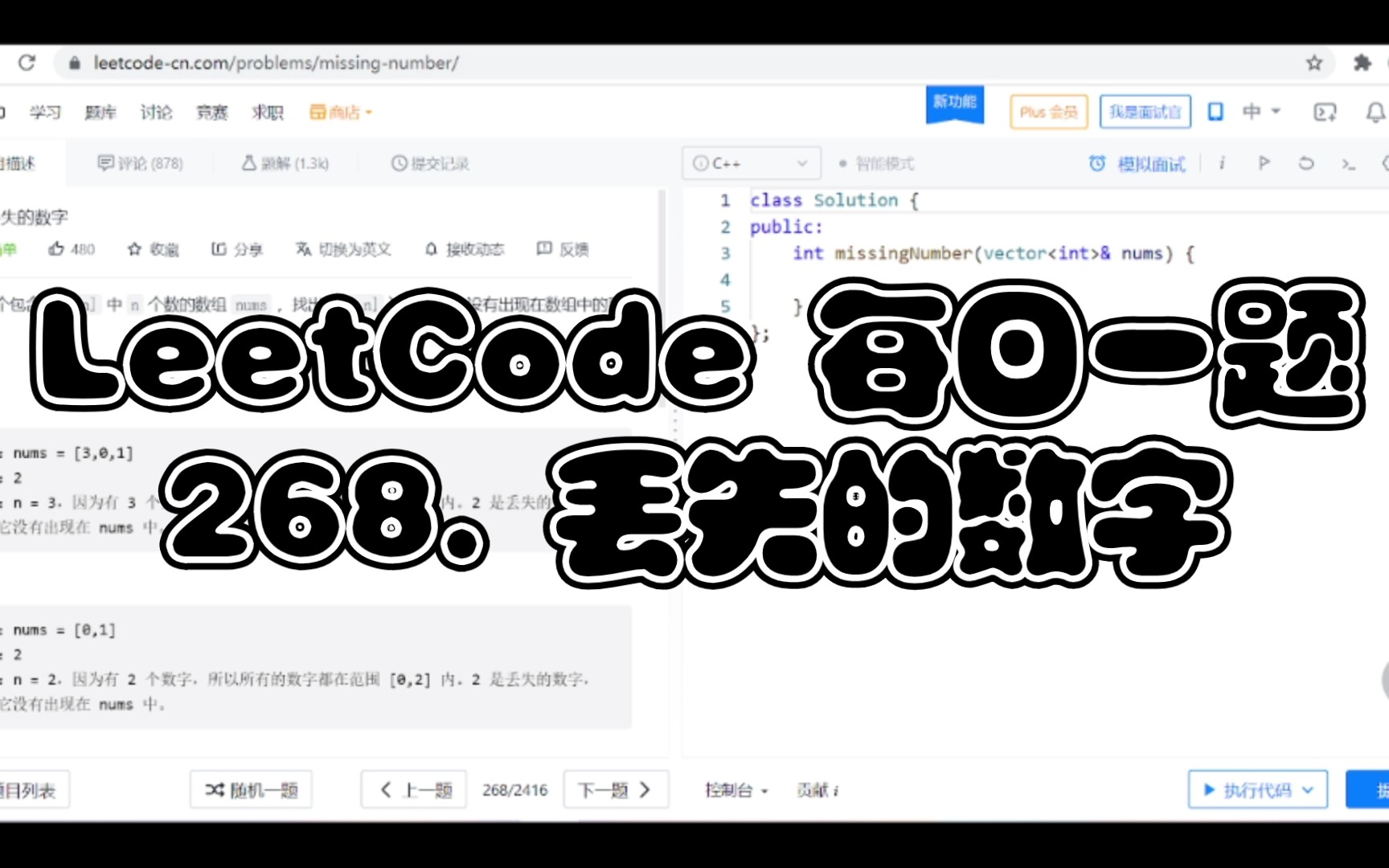The height and width of the screenshot is (868, 1389).
Task: Click the mobile device icon in the header
Action: pyautogui.click(x=1215, y=112)
